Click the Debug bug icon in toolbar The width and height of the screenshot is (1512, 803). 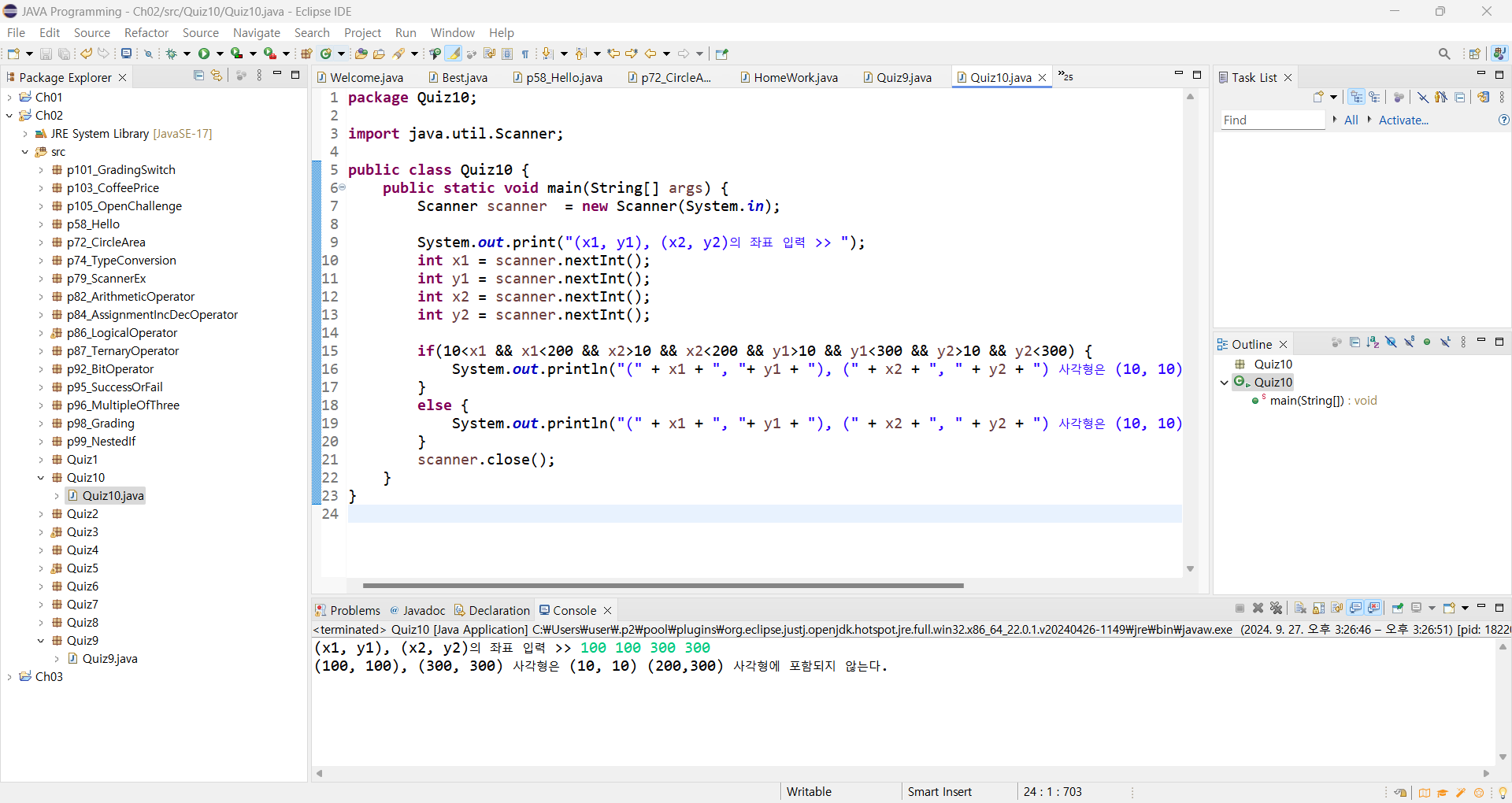click(171, 54)
